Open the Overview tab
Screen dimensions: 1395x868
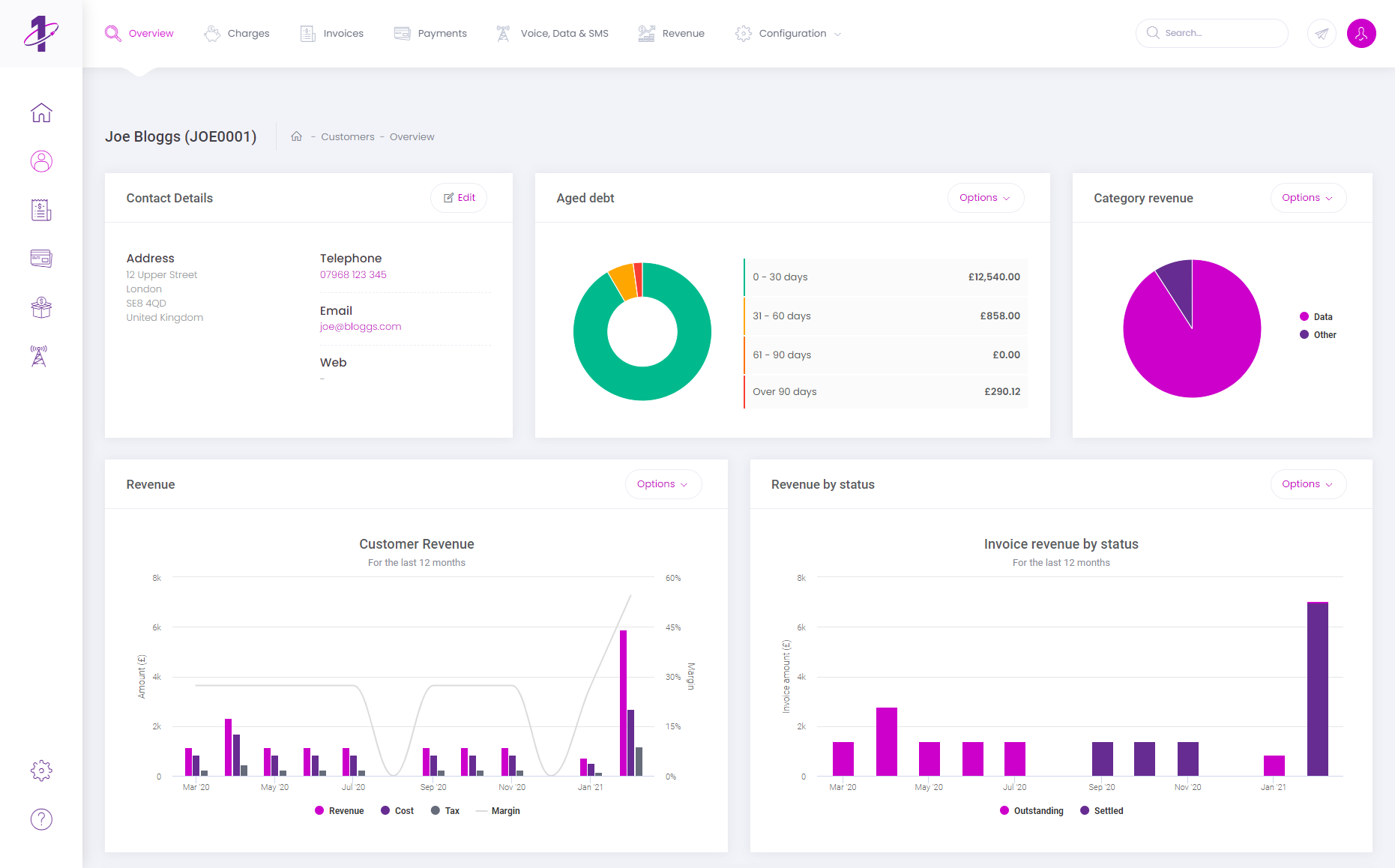[x=139, y=34]
